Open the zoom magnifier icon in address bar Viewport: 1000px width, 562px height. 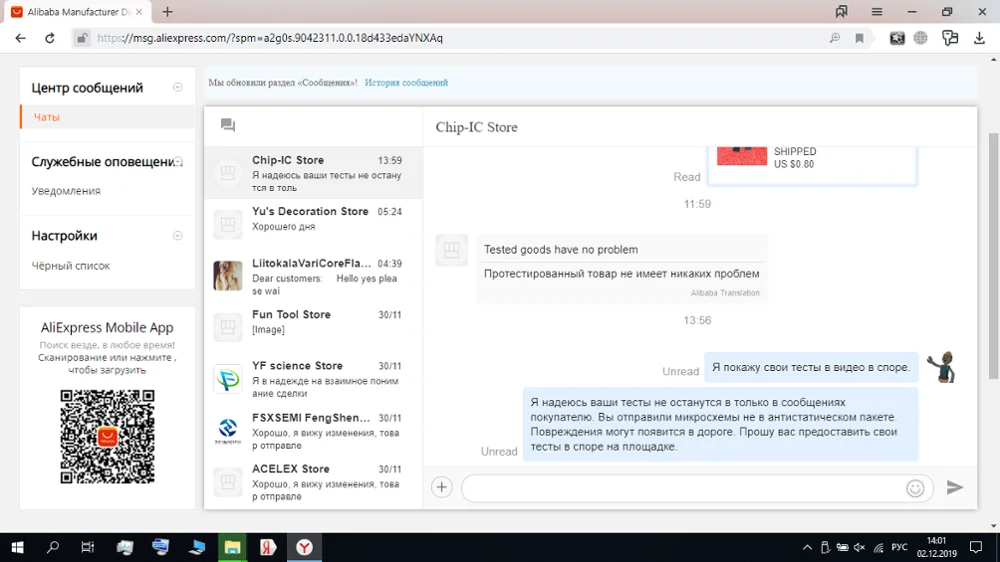(x=834, y=38)
